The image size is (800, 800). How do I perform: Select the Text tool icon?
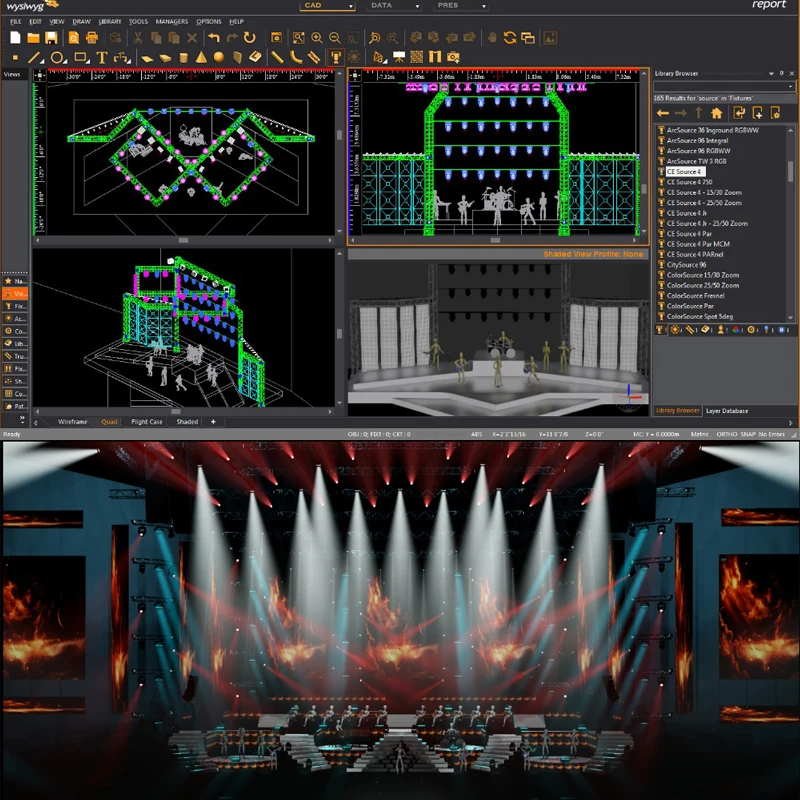coord(102,57)
